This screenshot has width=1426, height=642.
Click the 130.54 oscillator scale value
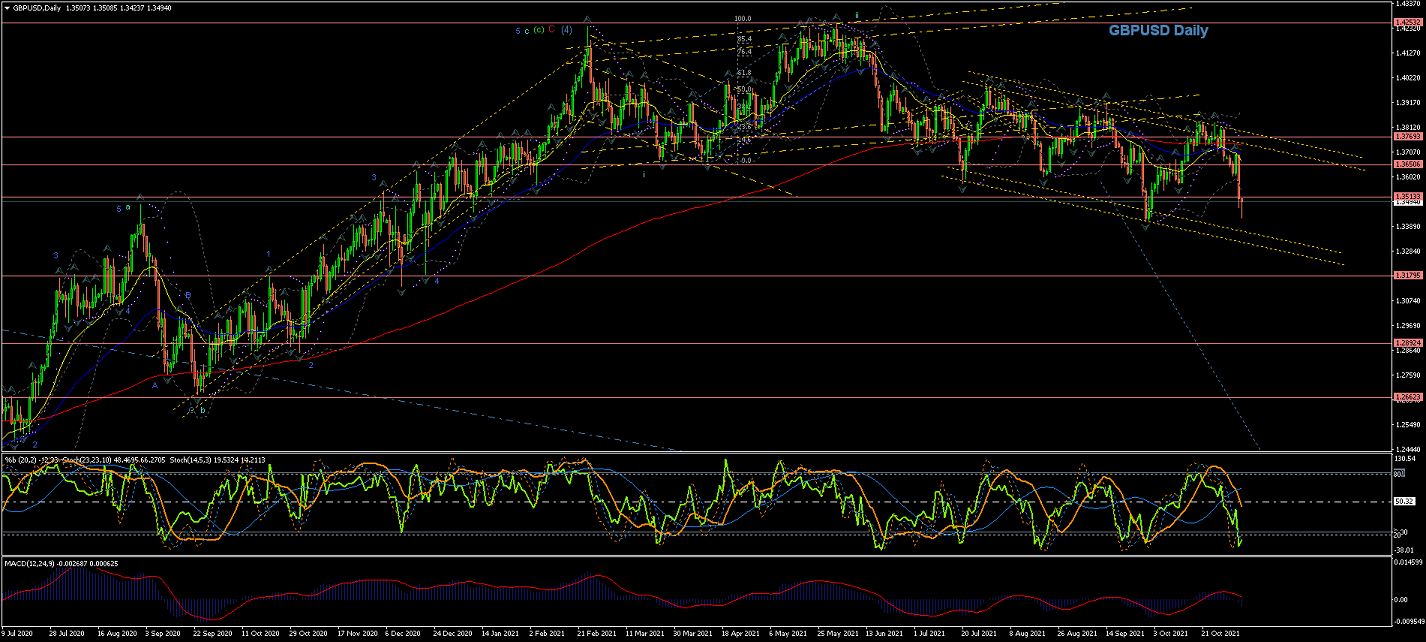[x=1405, y=457]
